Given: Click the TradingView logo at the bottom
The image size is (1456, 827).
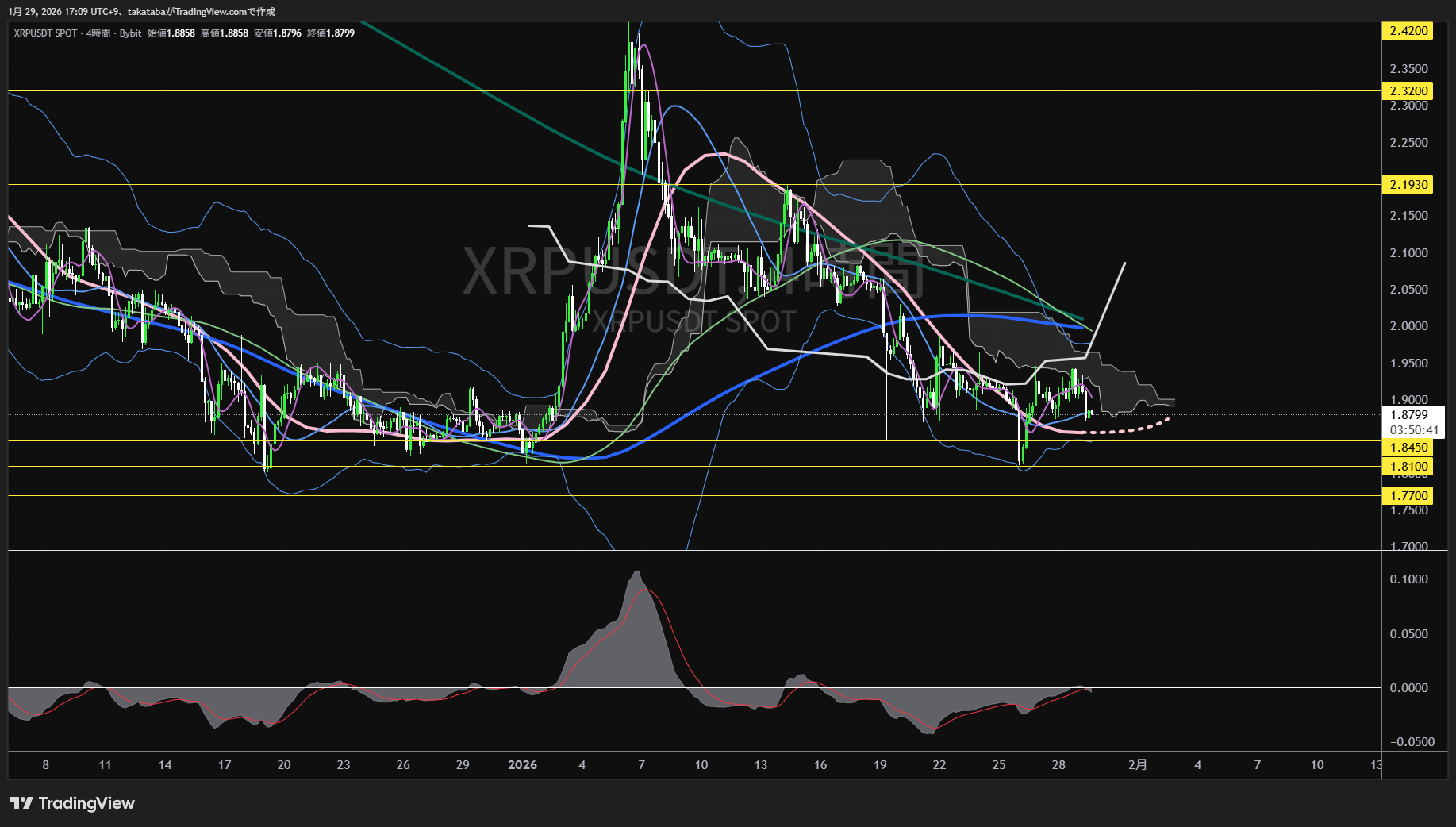Looking at the screenshot, I should pos(72,803).
